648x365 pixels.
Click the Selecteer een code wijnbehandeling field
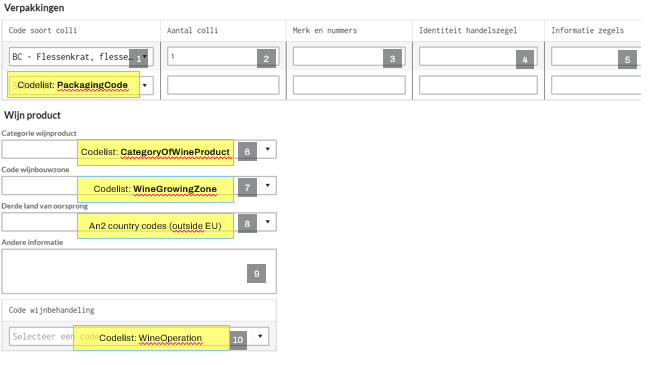(x=139, y=336)
